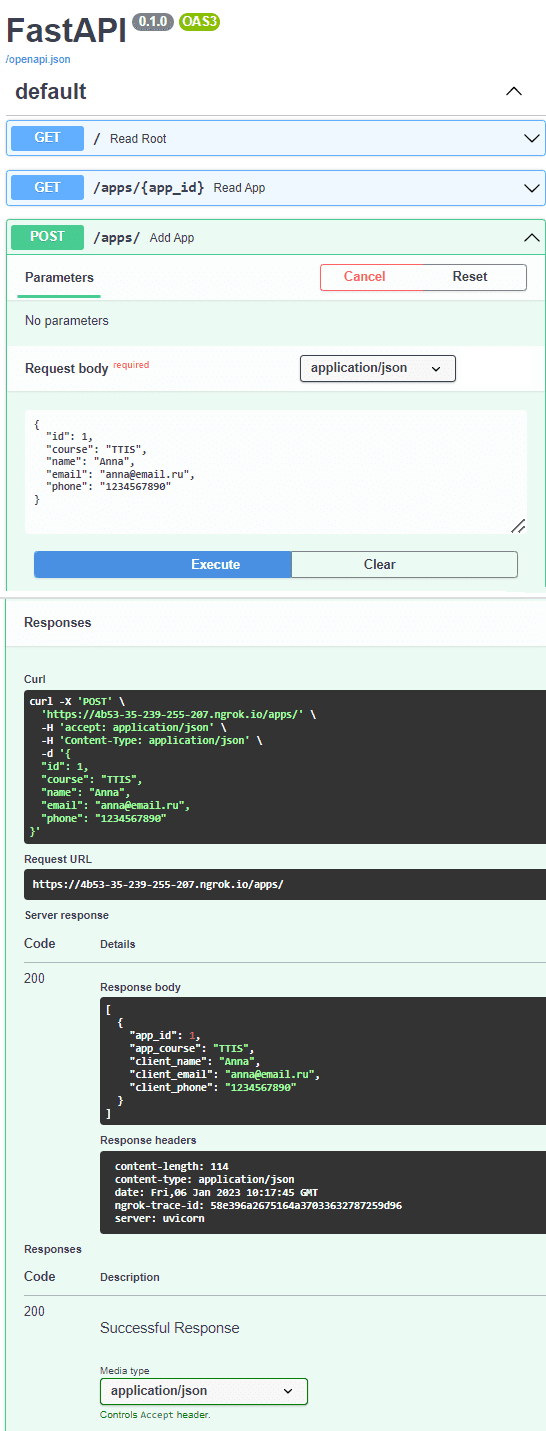Click the 0.1.0 version badge
Screen dimensions: 546x1431
click(153, 21)
